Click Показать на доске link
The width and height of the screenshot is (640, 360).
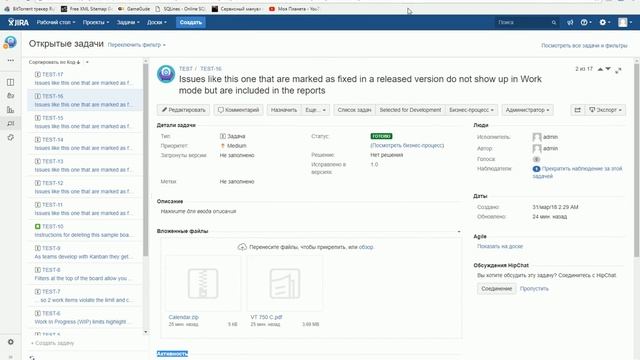point(500,247)
